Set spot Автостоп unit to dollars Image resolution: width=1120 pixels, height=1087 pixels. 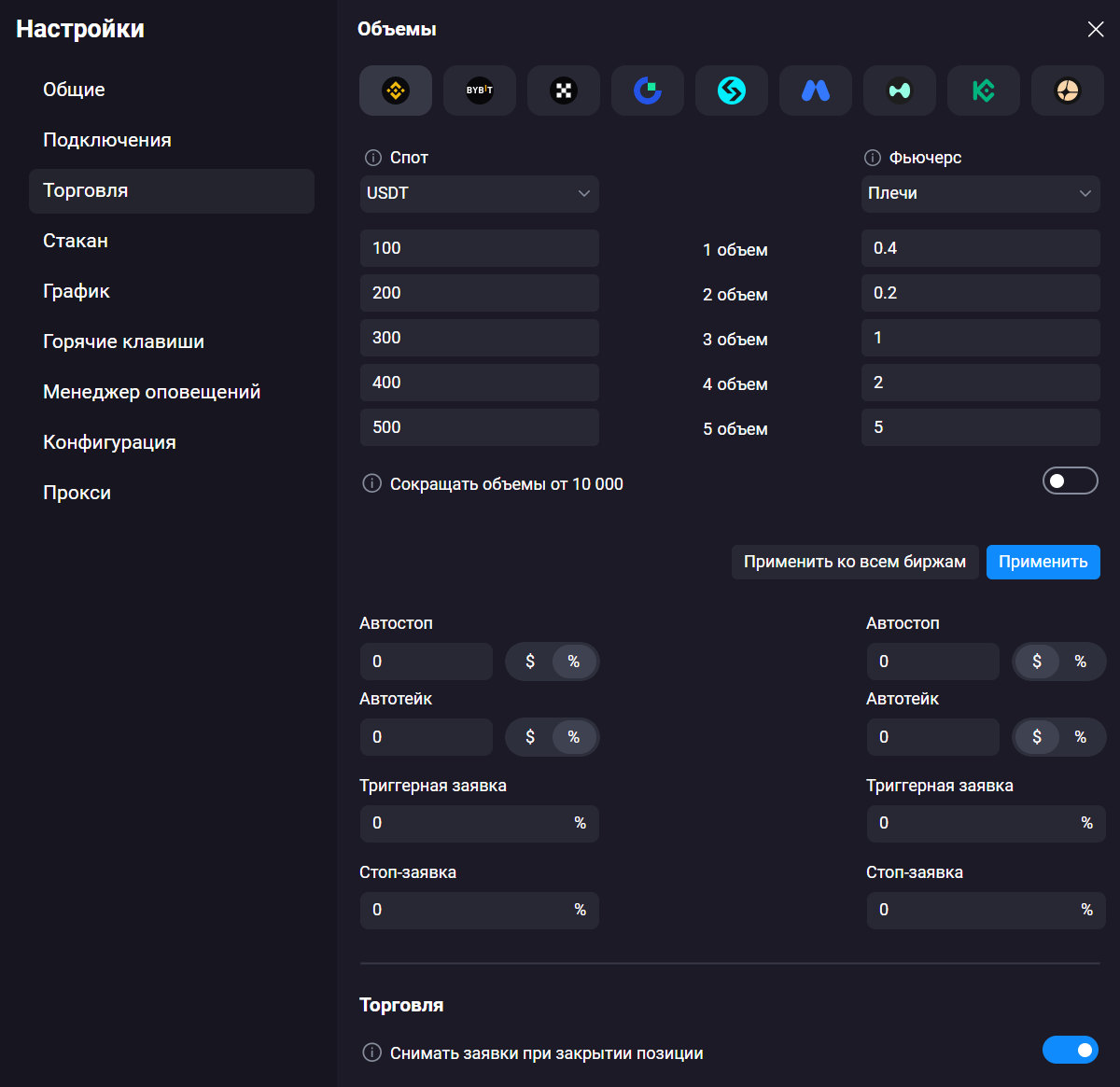(530, 662)
